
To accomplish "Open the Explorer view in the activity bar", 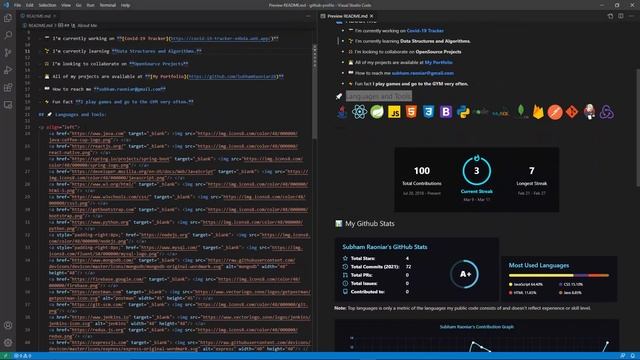I will point(8,18).
